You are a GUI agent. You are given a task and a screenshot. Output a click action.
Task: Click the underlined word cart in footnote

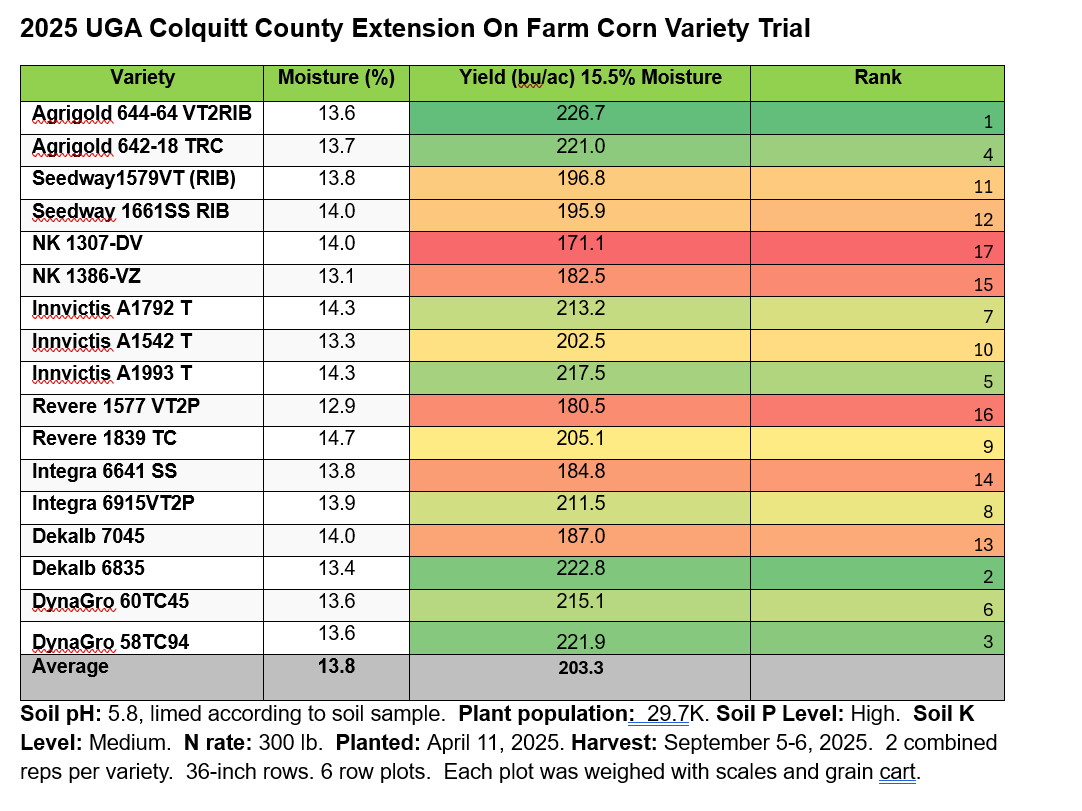[897, 772]
